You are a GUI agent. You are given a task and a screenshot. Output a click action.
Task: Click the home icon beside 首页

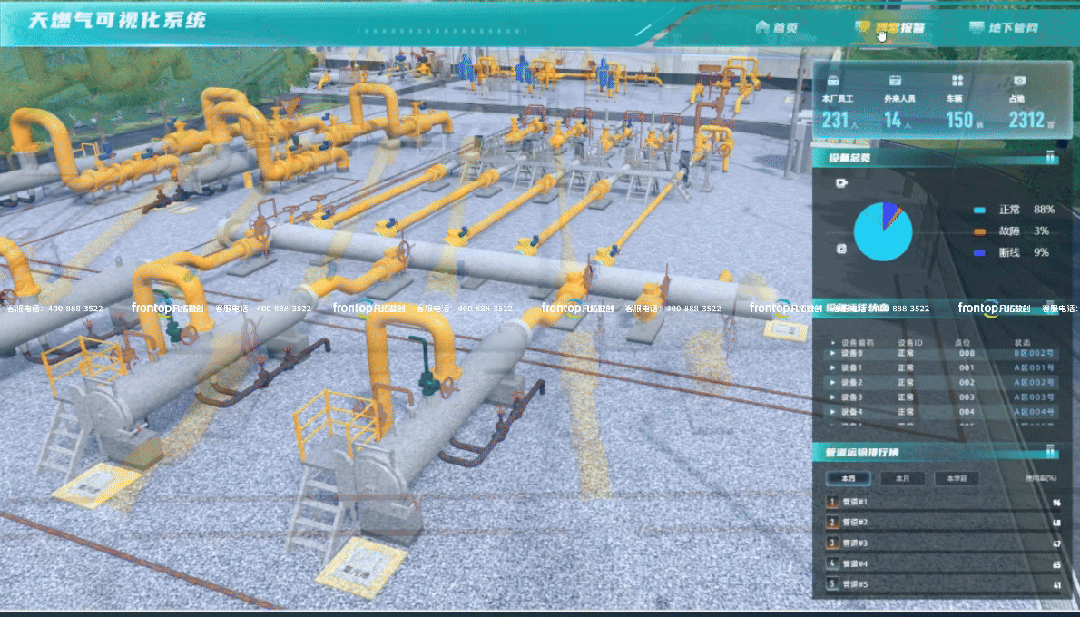763,28
